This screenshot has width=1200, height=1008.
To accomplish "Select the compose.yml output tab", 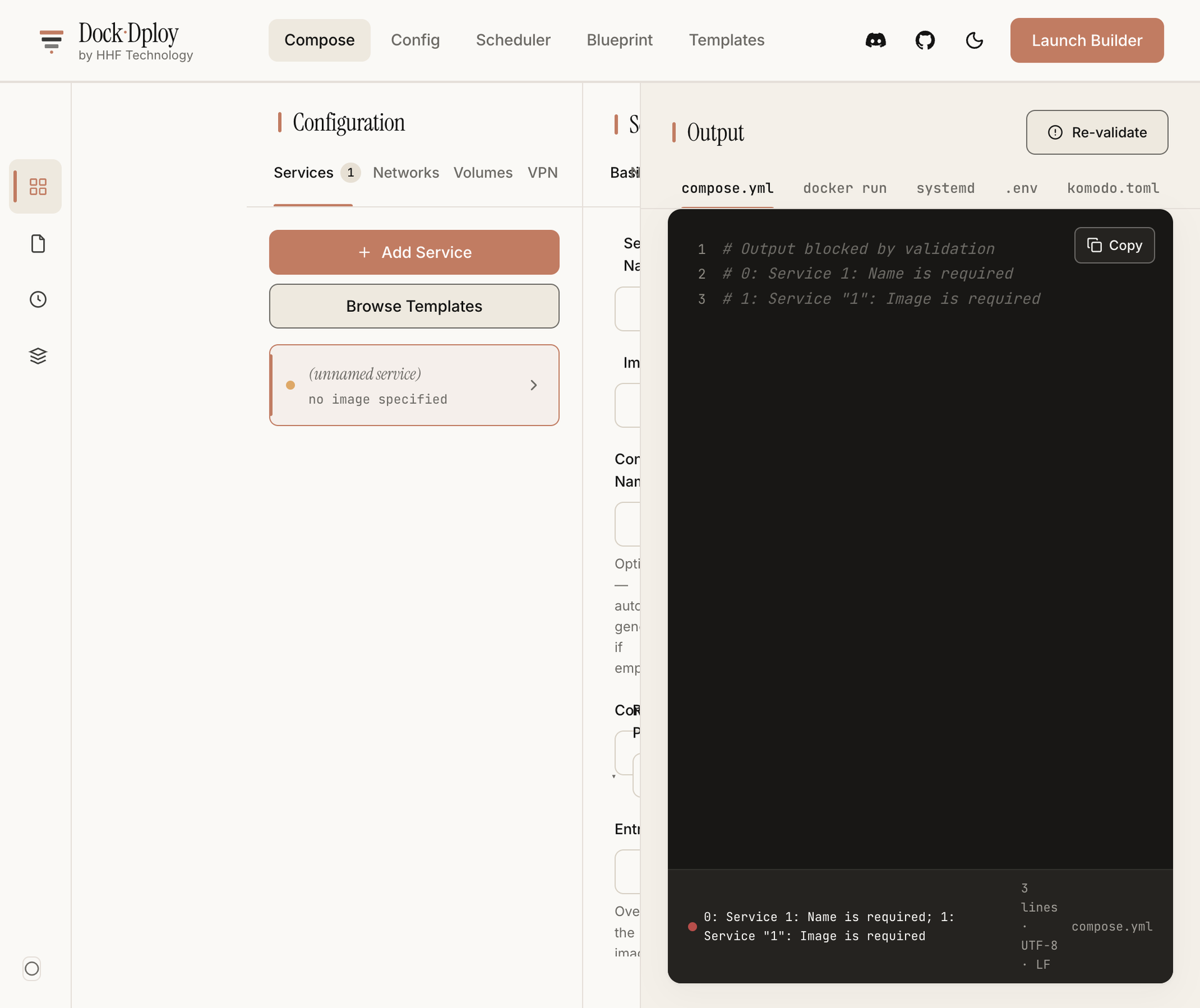I will pos(727,188).
